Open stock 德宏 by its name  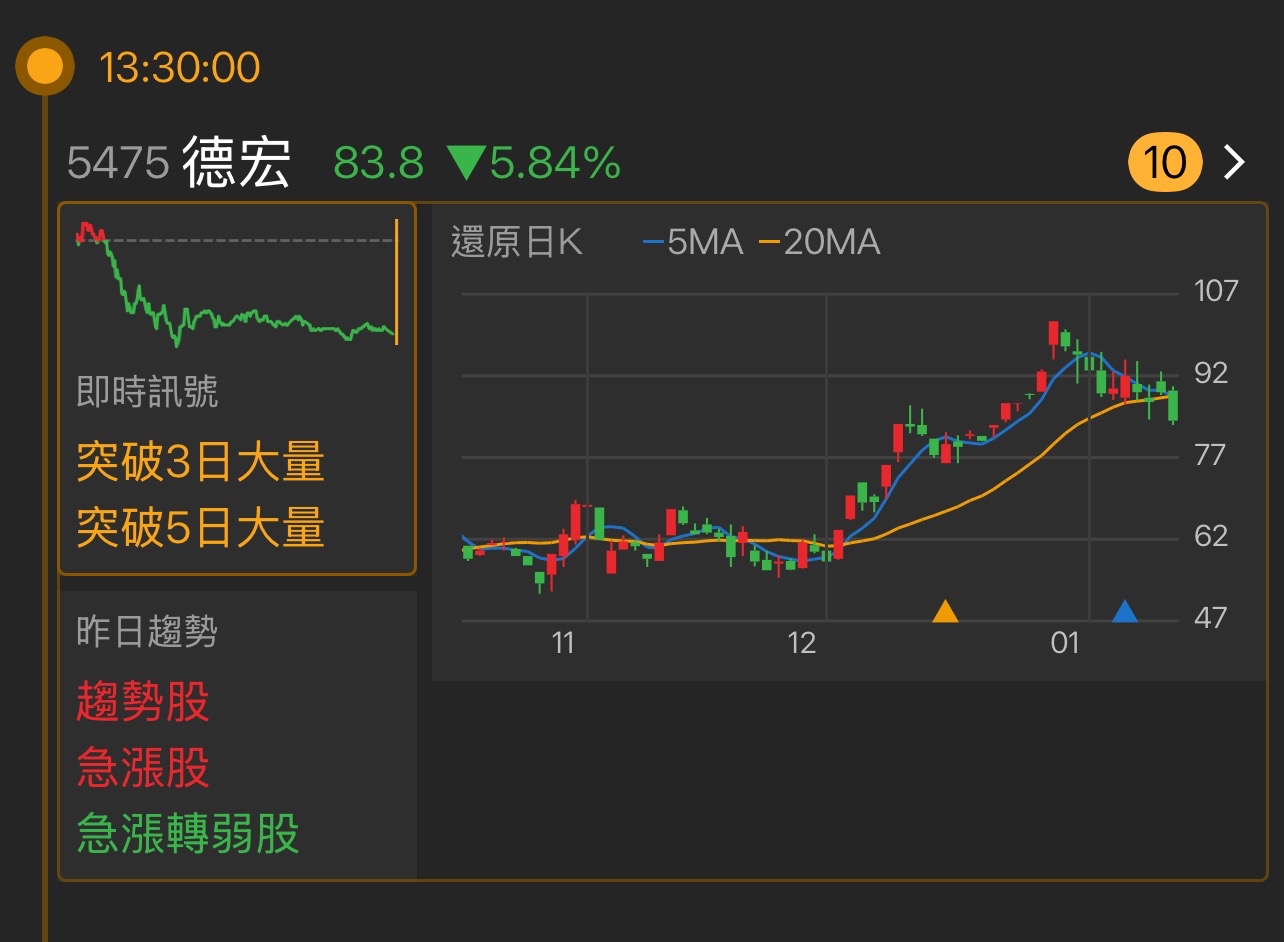point(236,163)
